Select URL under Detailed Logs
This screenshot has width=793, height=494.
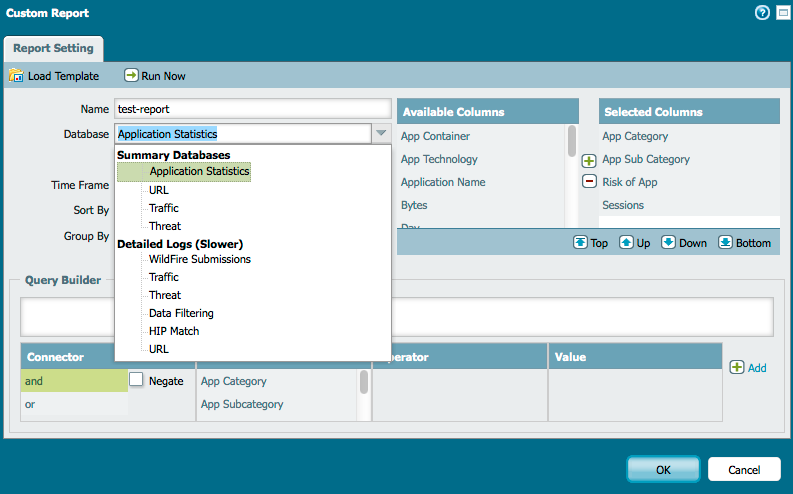tap(158, 349)
